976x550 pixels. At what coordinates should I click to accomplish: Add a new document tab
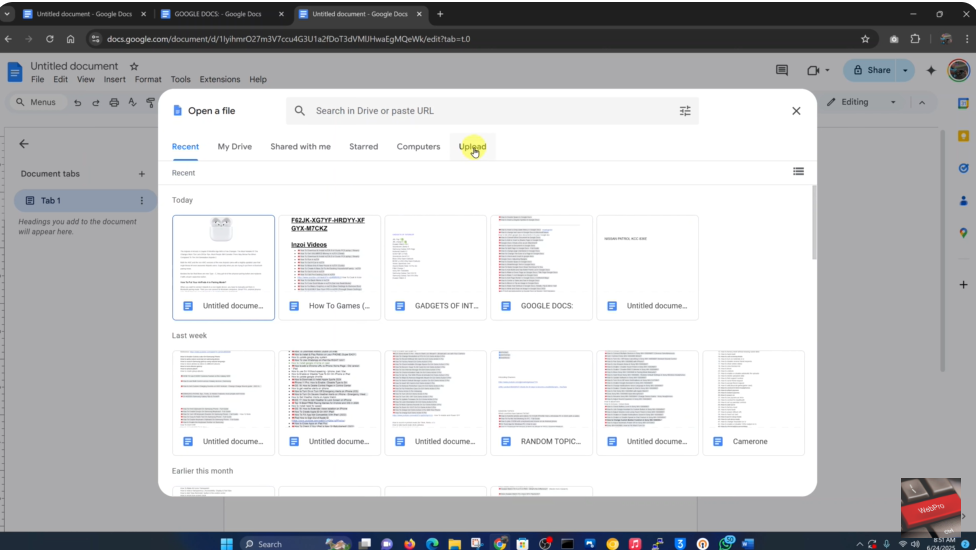(x=141, y=174)
